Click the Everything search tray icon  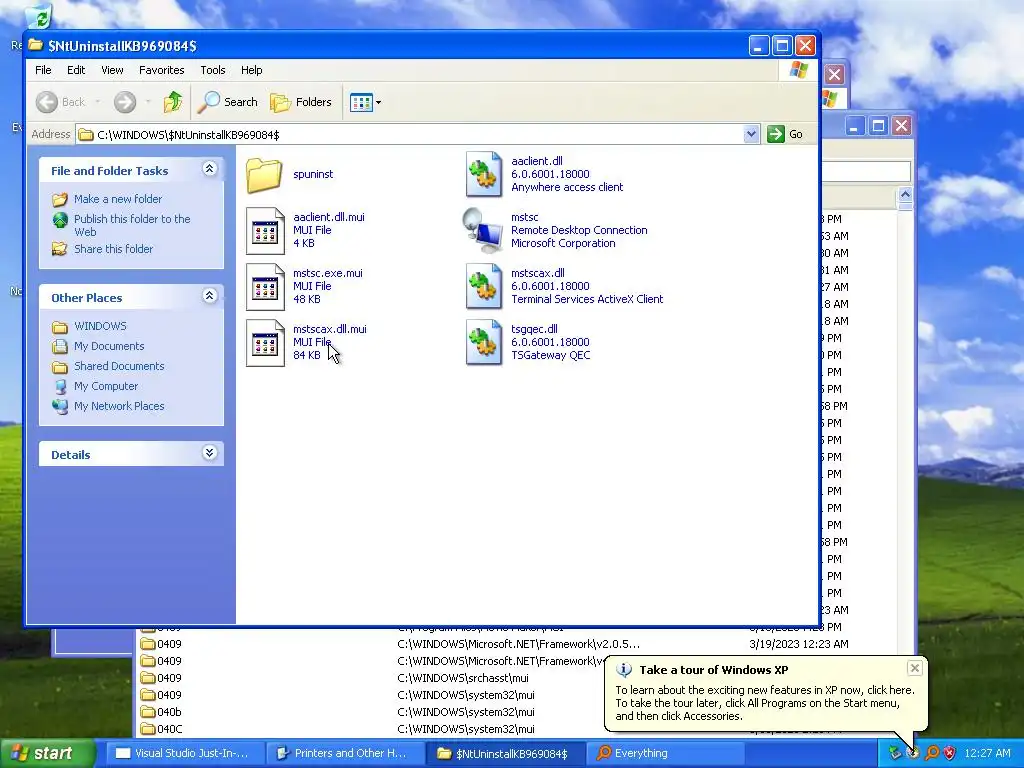pyautogui.click(x=932, y=753)
